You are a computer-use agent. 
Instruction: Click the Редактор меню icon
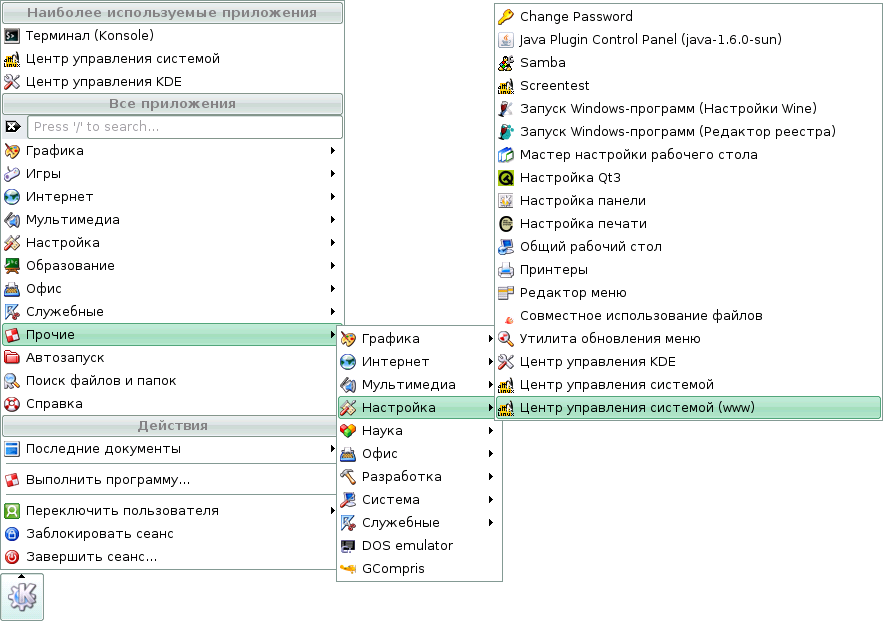[x=504, y=292]
